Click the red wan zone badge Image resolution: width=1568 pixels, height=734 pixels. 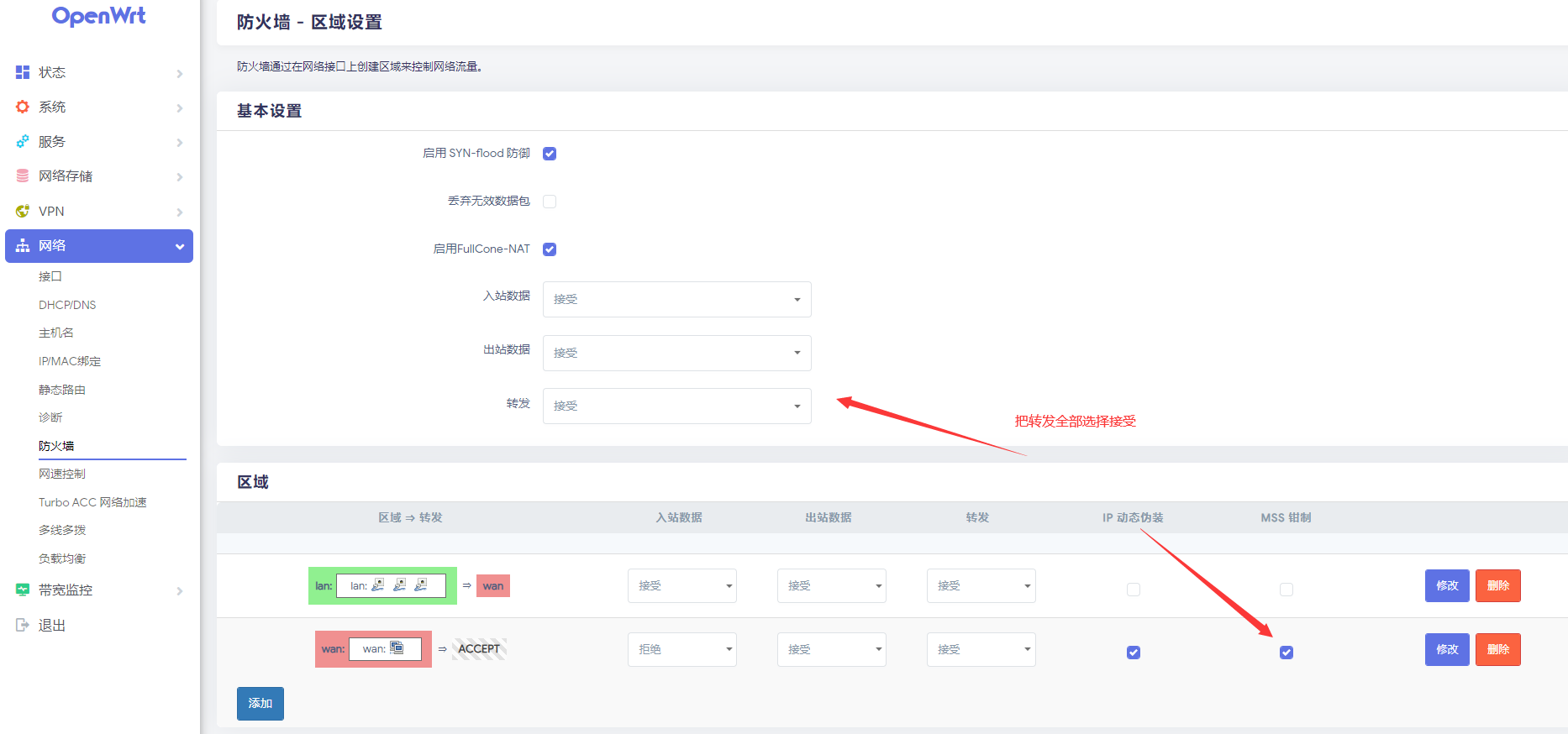[373, 649]
